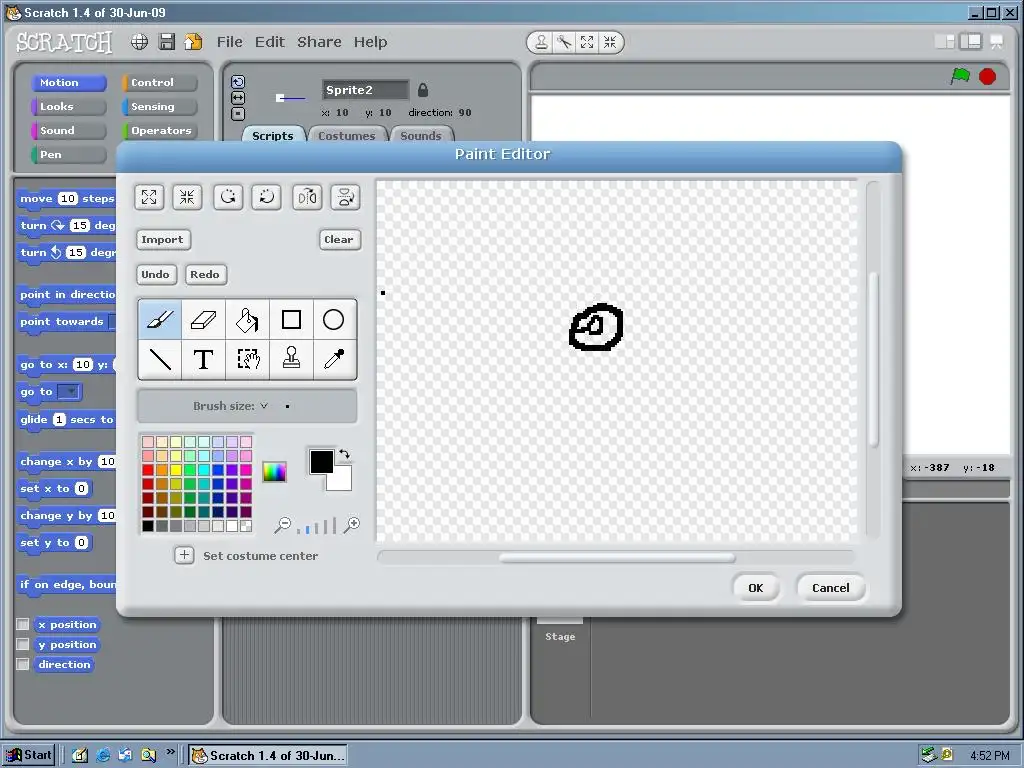Confirm the Paint Editor with OK
This screenshot has height=768, width=1024.
tap(756, 588)
